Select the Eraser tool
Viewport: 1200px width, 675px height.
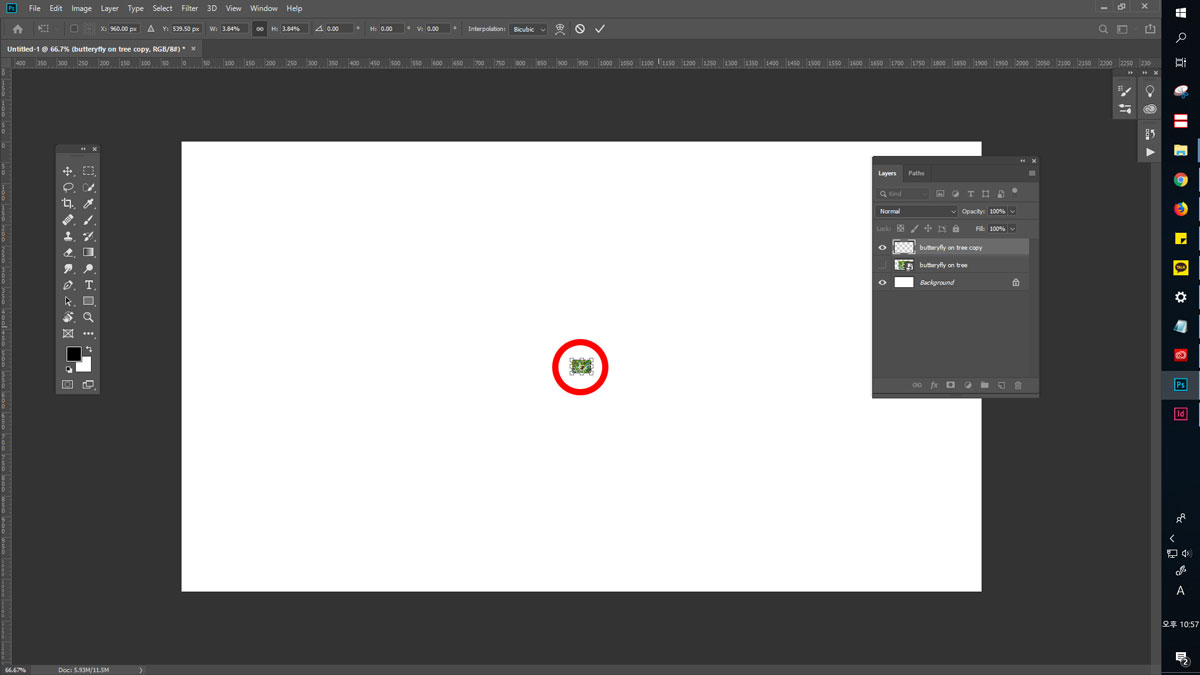pyautogui.click(x=68, y=252)
